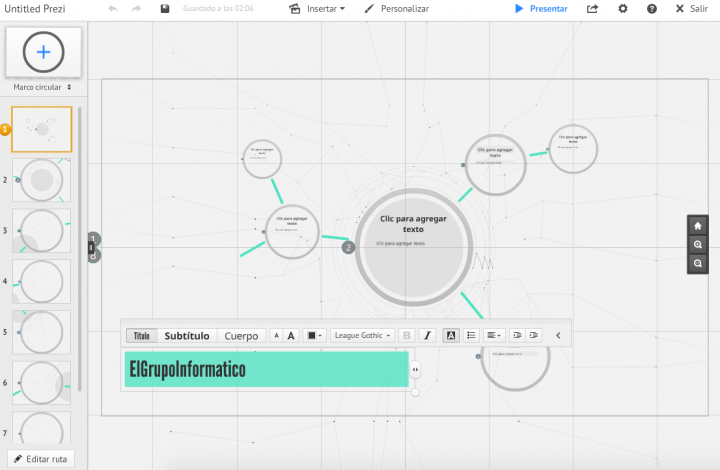
Task: Add a bulleted list to text
Action: [x=471, y=336]
